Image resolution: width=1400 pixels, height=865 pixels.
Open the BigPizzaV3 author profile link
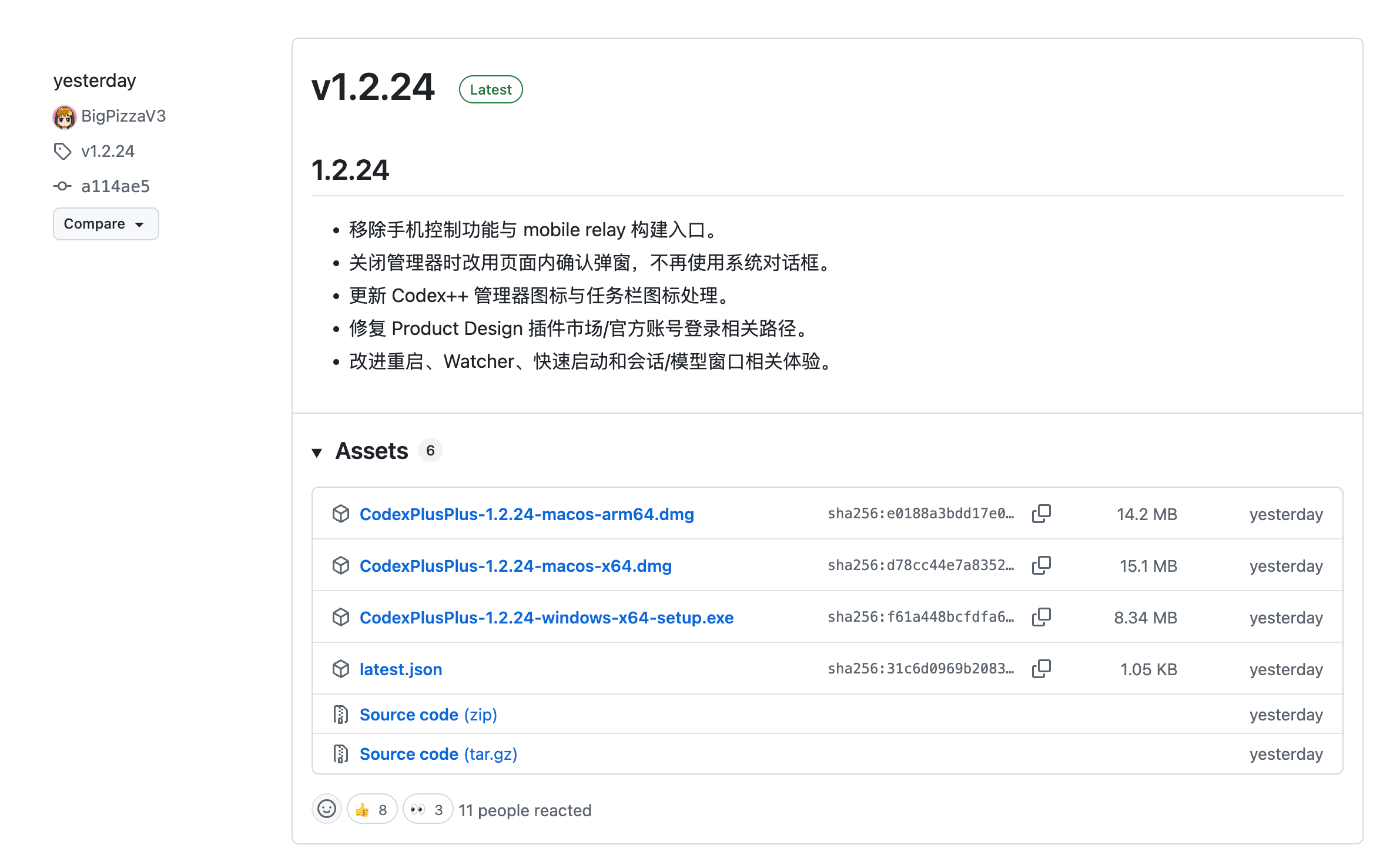pyautogui.click(x=123, y=116)
